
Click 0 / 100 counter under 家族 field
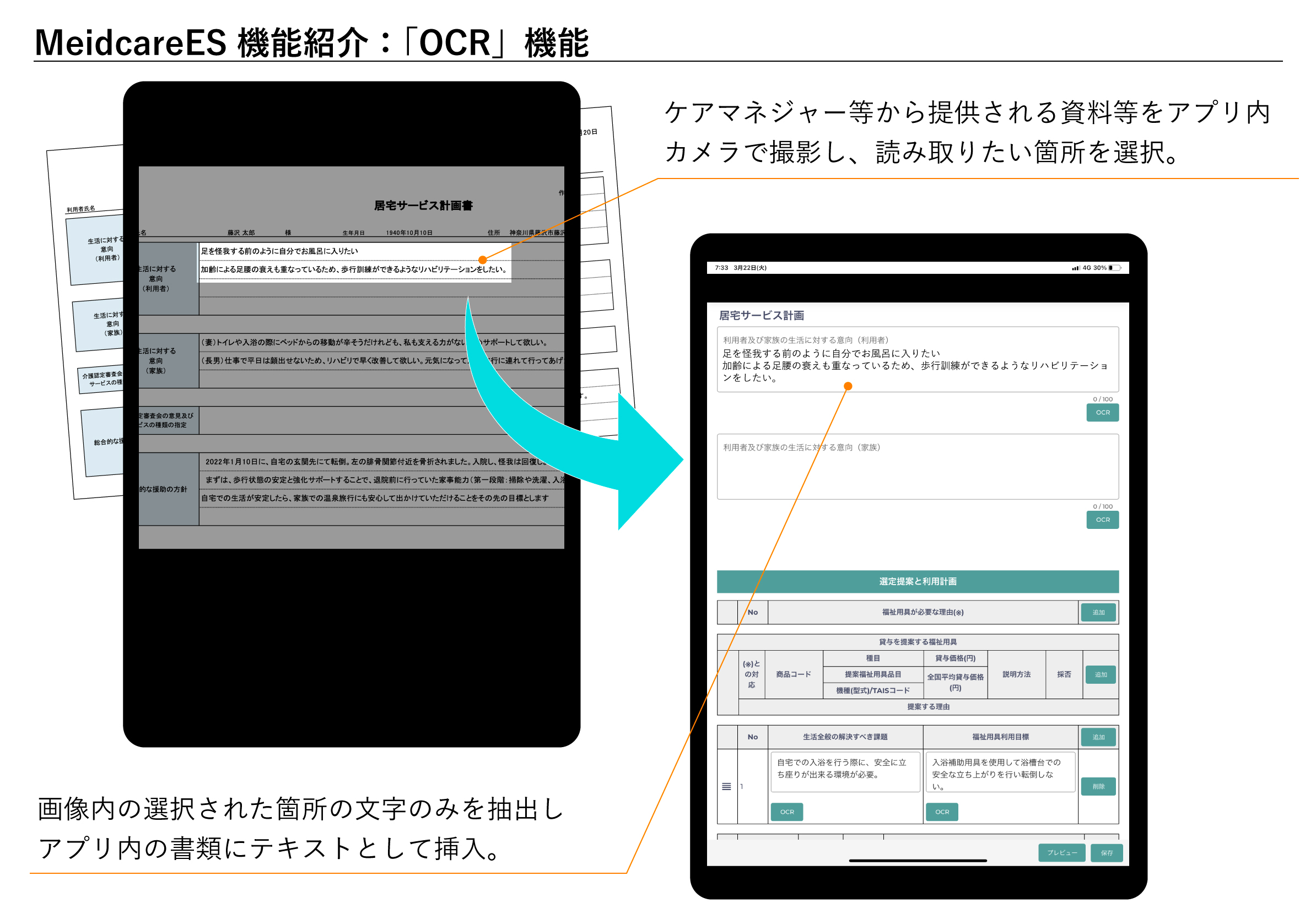1102,506
